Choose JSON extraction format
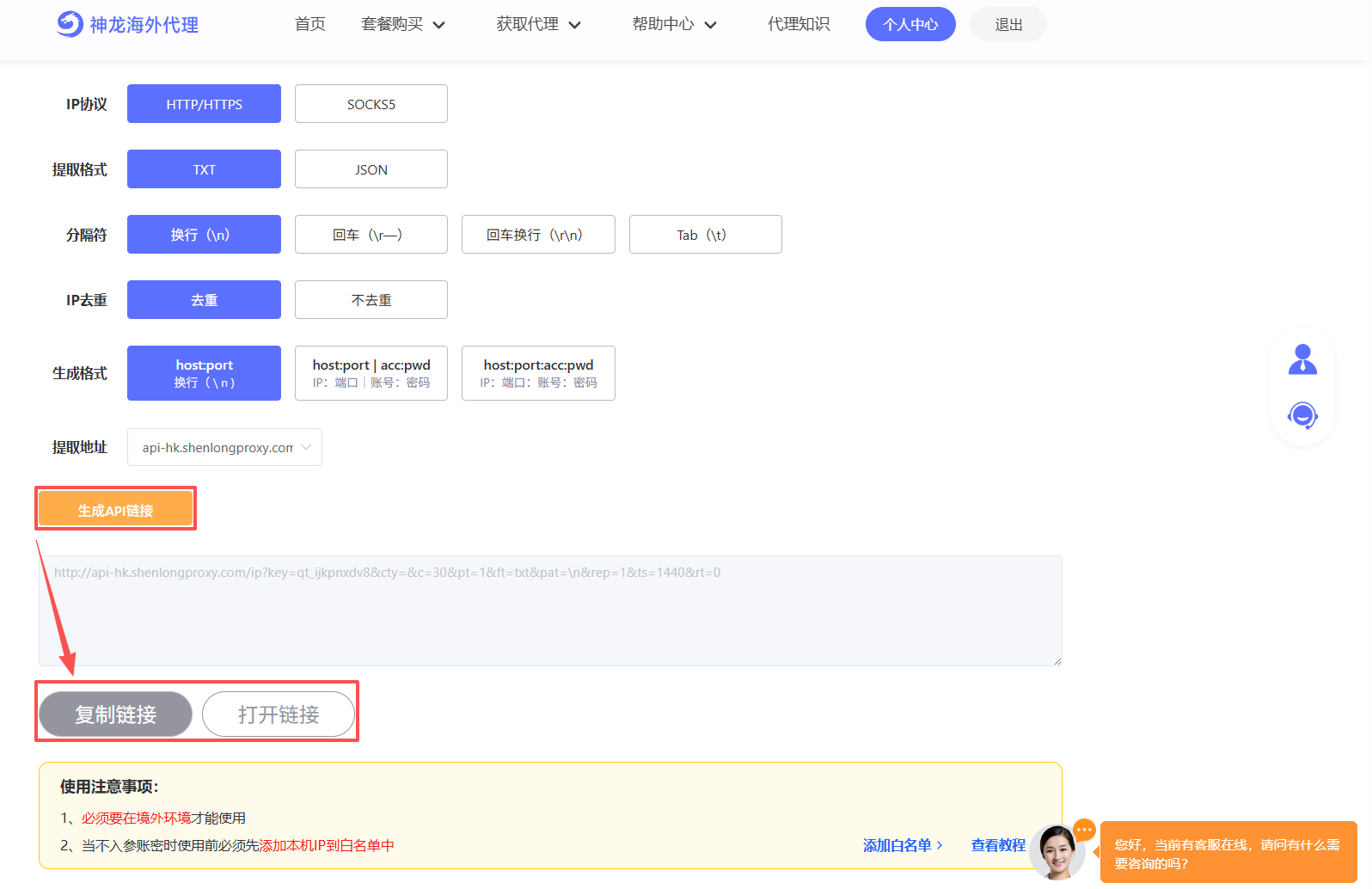 pyautogui.click(x=371, y=169)
